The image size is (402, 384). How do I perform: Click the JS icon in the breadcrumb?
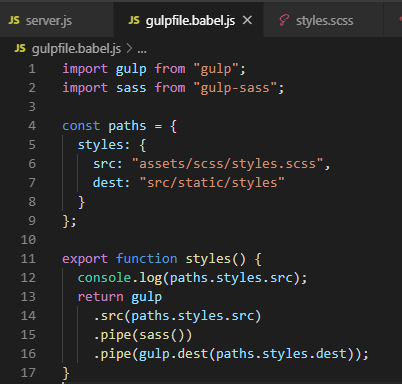(x=20, y=49)
